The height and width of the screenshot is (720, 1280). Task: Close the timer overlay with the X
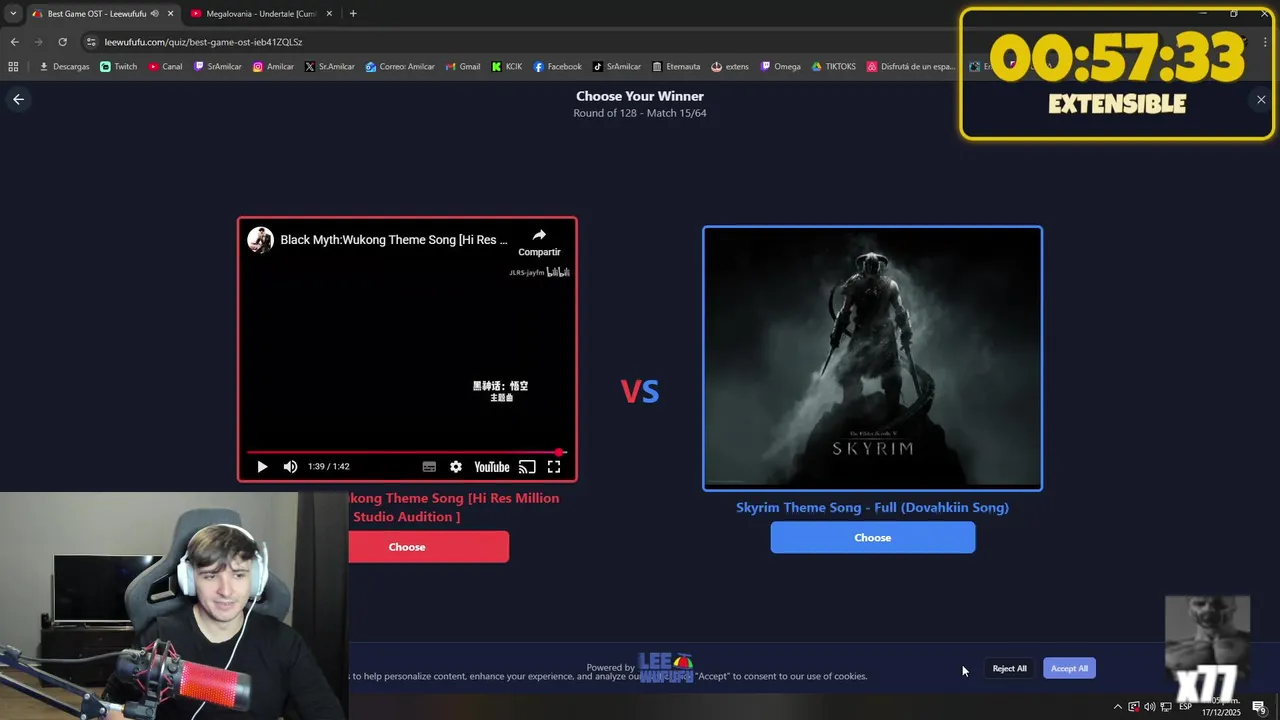coord(1261,99)
